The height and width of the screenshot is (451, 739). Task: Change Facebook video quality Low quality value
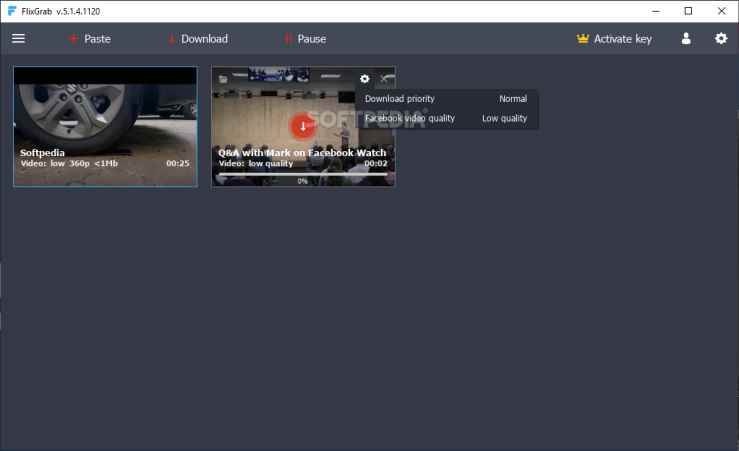coord(504,118)
